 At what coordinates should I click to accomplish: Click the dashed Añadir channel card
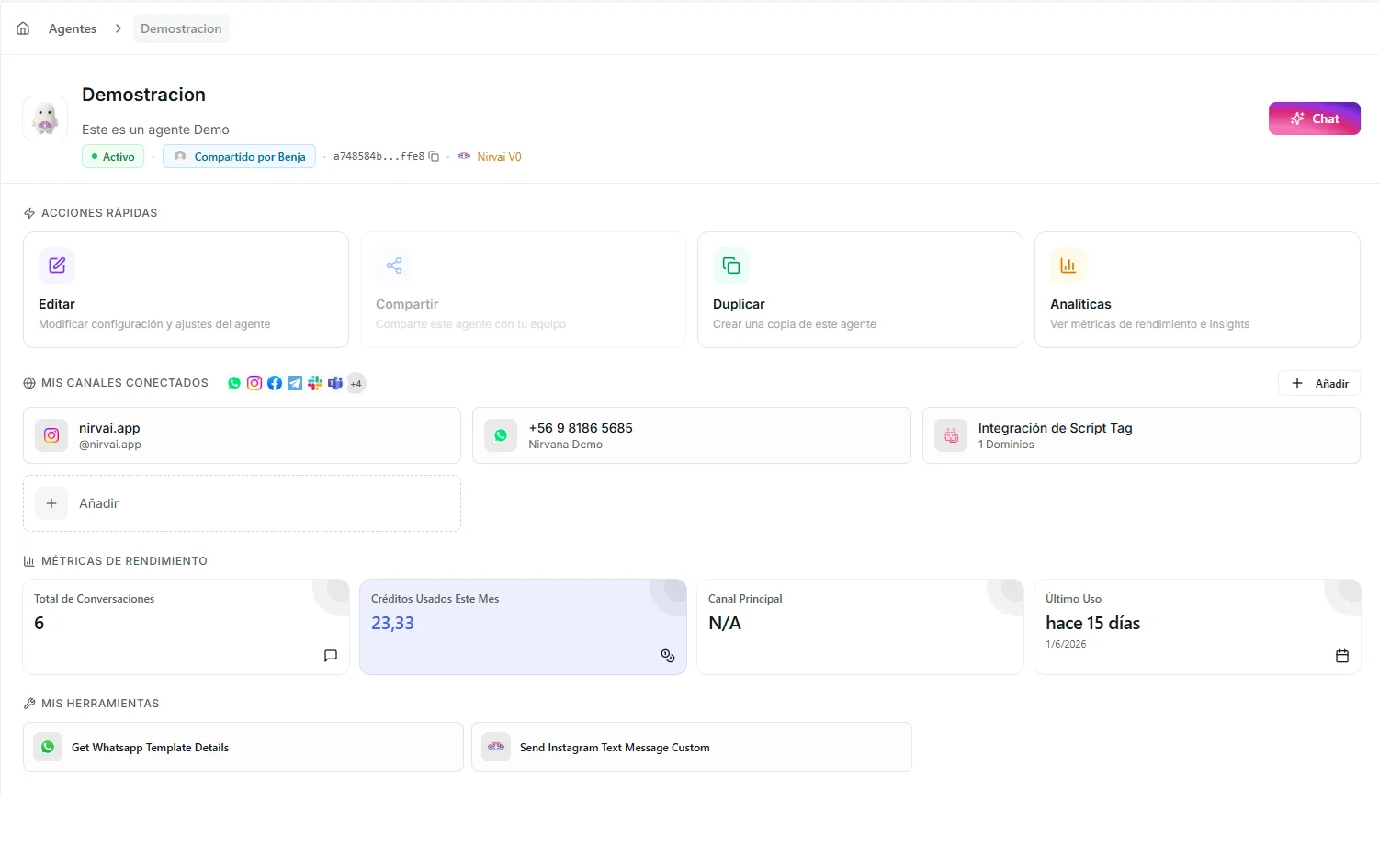[x=242, y=503]
